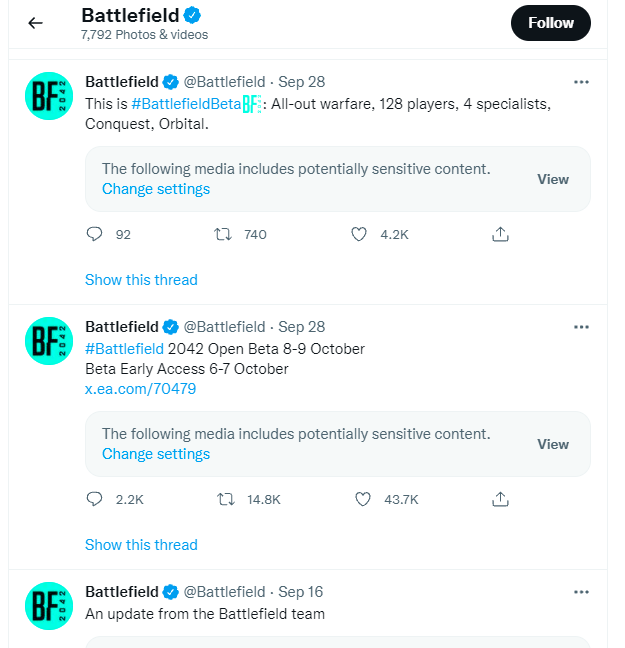
Task: Share the BattlefieldBeta 128 players tweet
Action: point(501,234)
